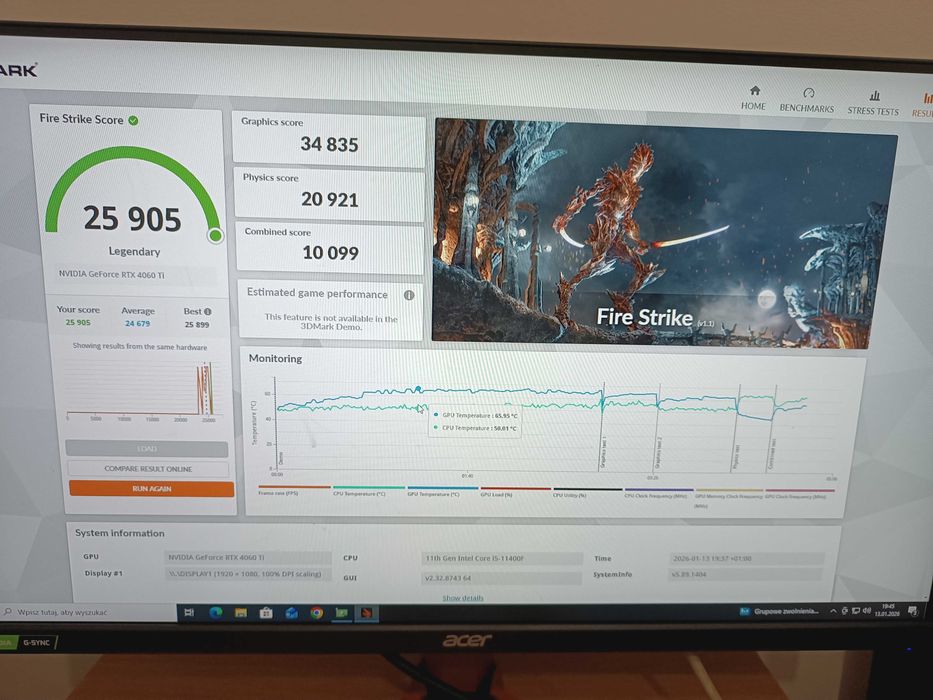Click the CPU field 11th Gen Intel Core
The image size is (933, 700).
pos(502,558)
